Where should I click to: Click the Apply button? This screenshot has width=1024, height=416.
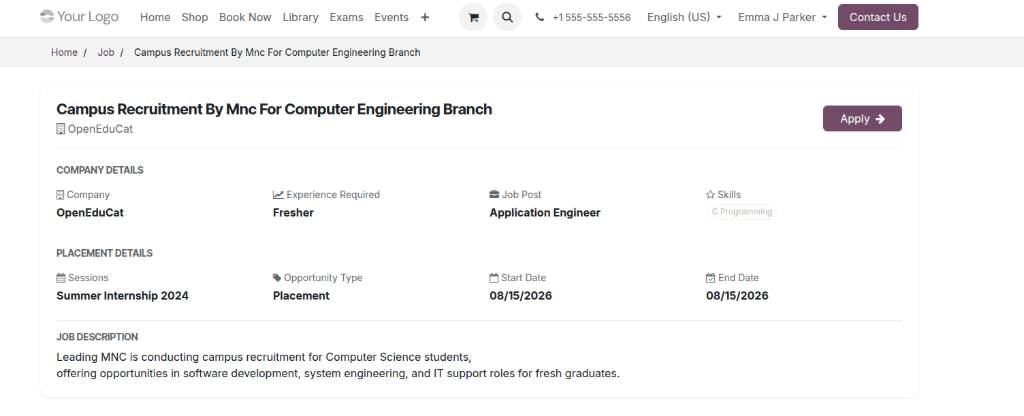[862, 119]
